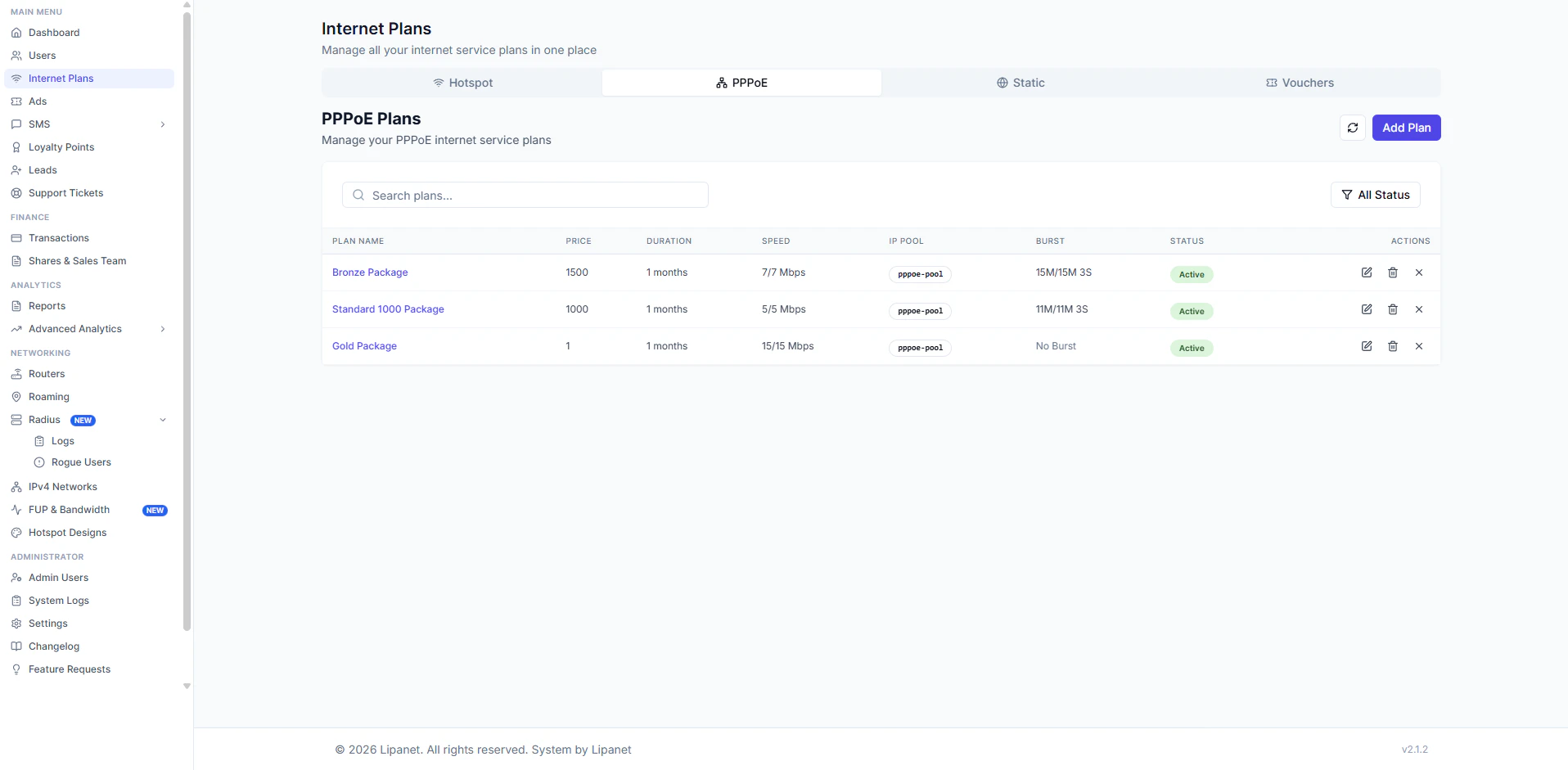
Task: Click the Transactions card icon
Action: pyautogui.click(x=16, y=238)
